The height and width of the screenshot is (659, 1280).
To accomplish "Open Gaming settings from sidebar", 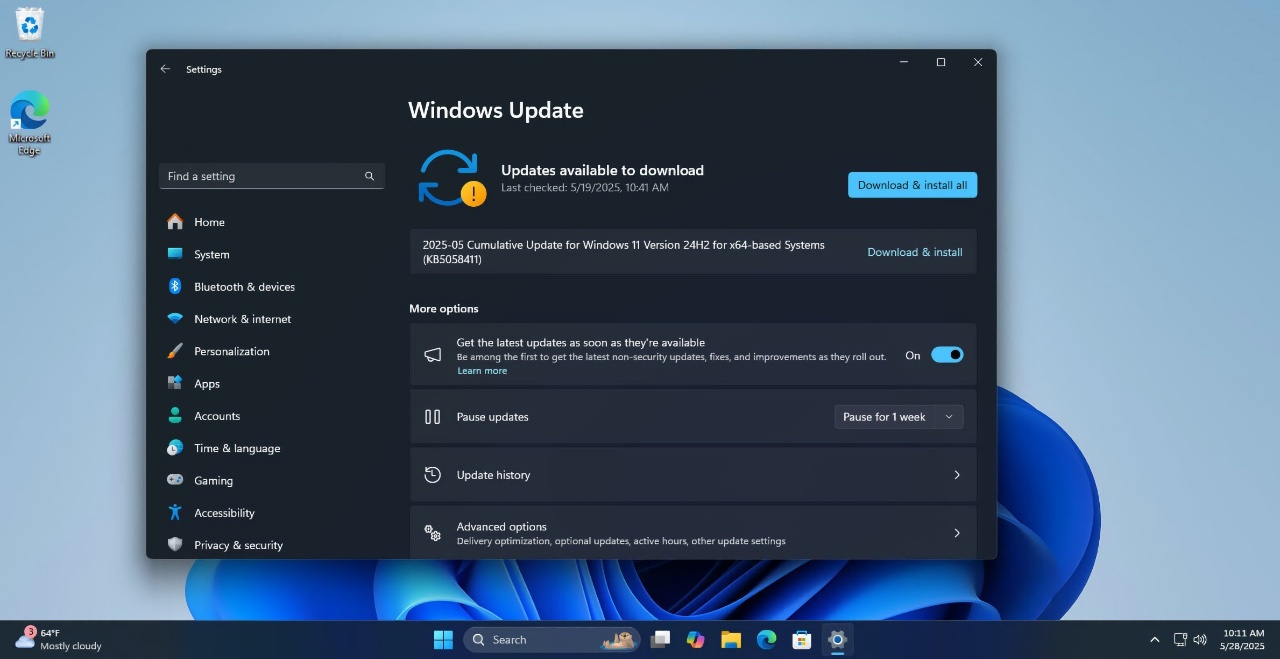I will (x=213, y=481).
